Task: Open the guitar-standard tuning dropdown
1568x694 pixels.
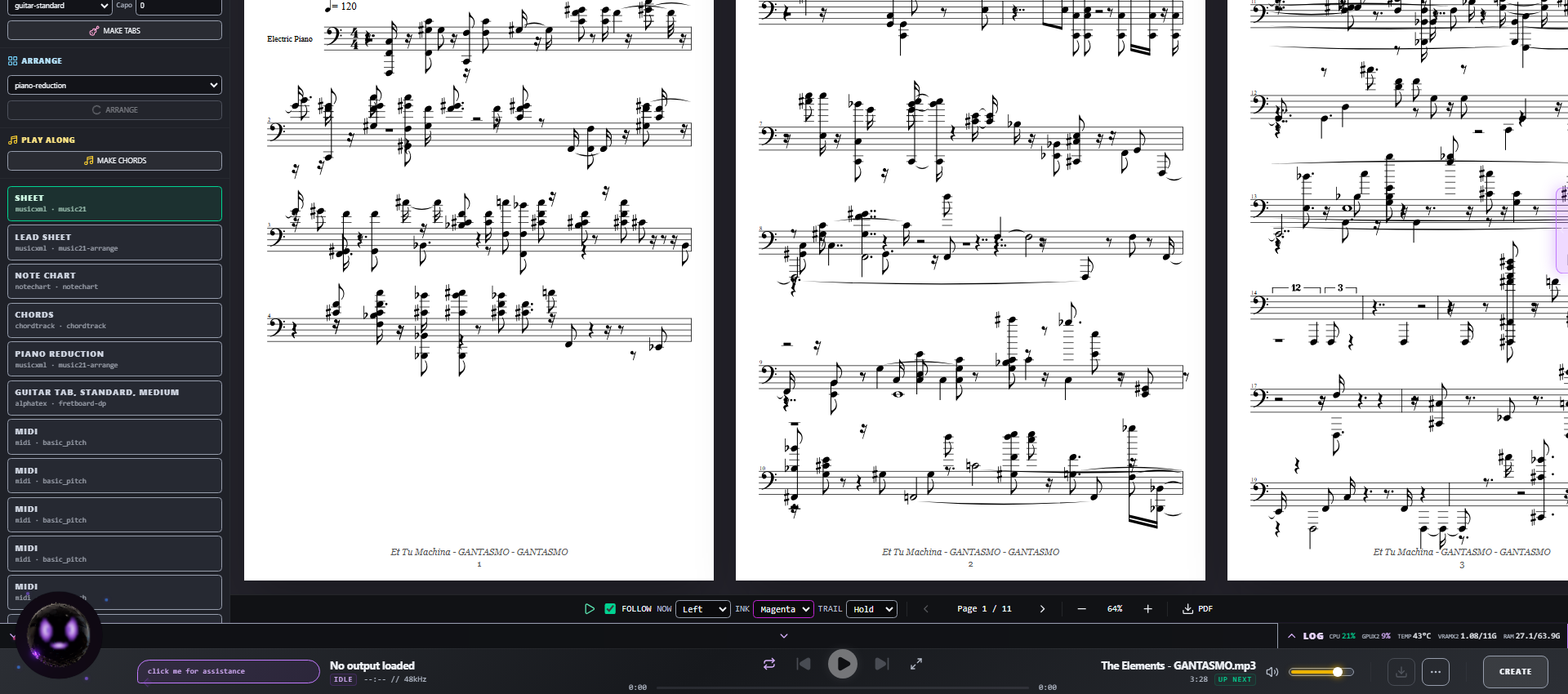Action: 60,6
